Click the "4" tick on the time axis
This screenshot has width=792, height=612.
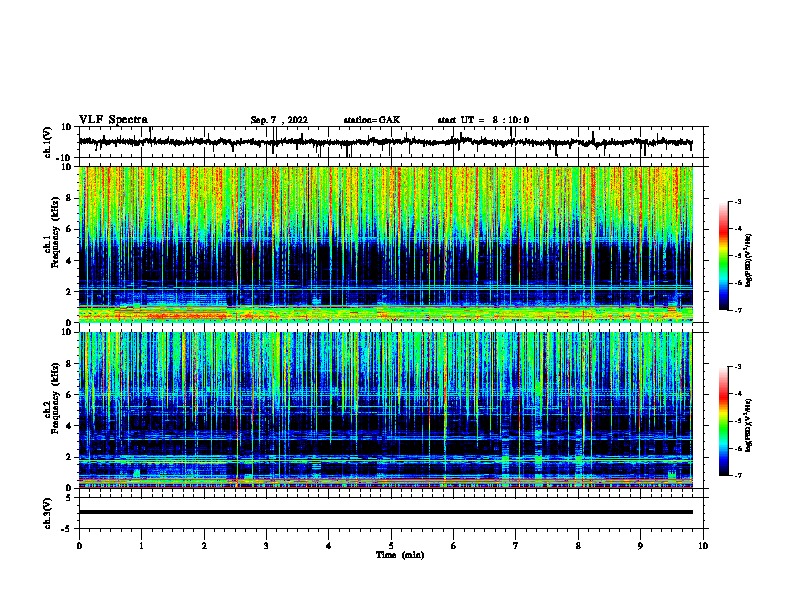(x=329, y=546)
